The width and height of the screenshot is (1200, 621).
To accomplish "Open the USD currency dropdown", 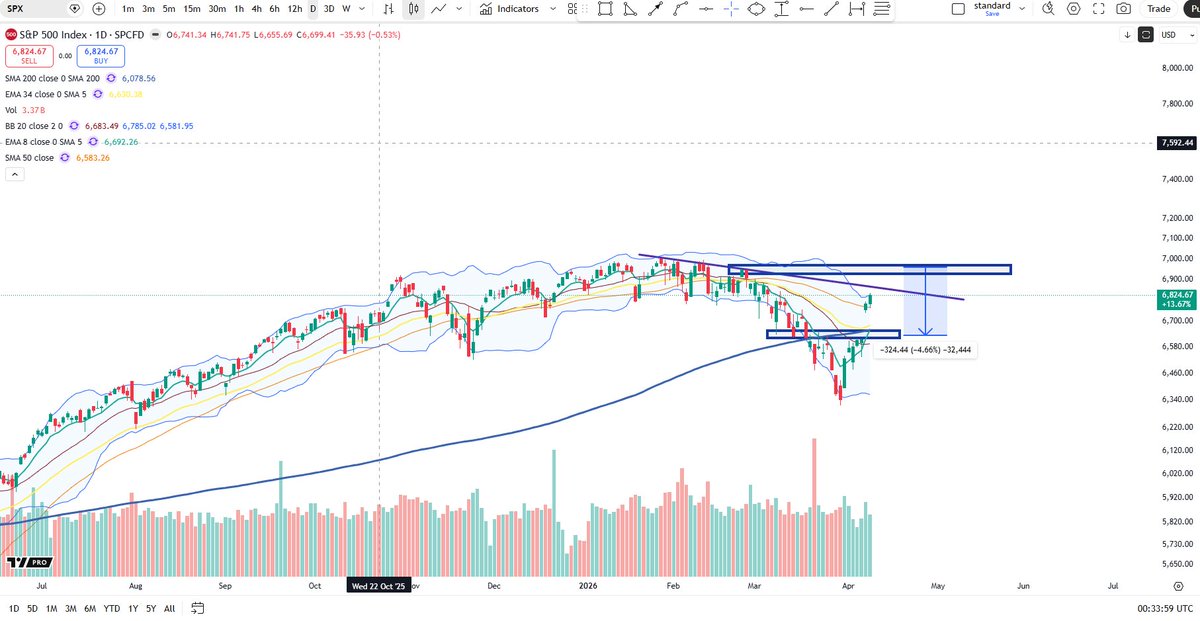I will (x=1177, y=35).
